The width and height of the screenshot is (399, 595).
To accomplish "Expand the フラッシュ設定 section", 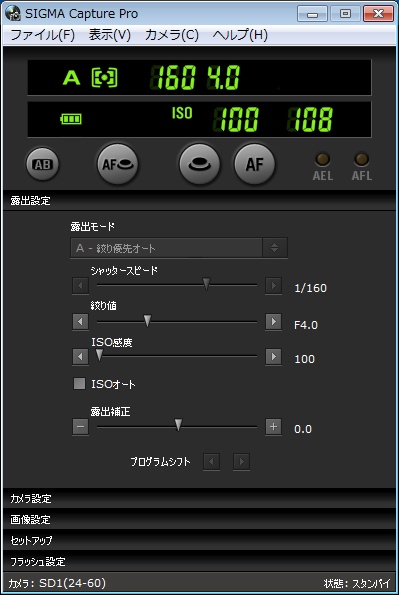I will coord(199,561).
